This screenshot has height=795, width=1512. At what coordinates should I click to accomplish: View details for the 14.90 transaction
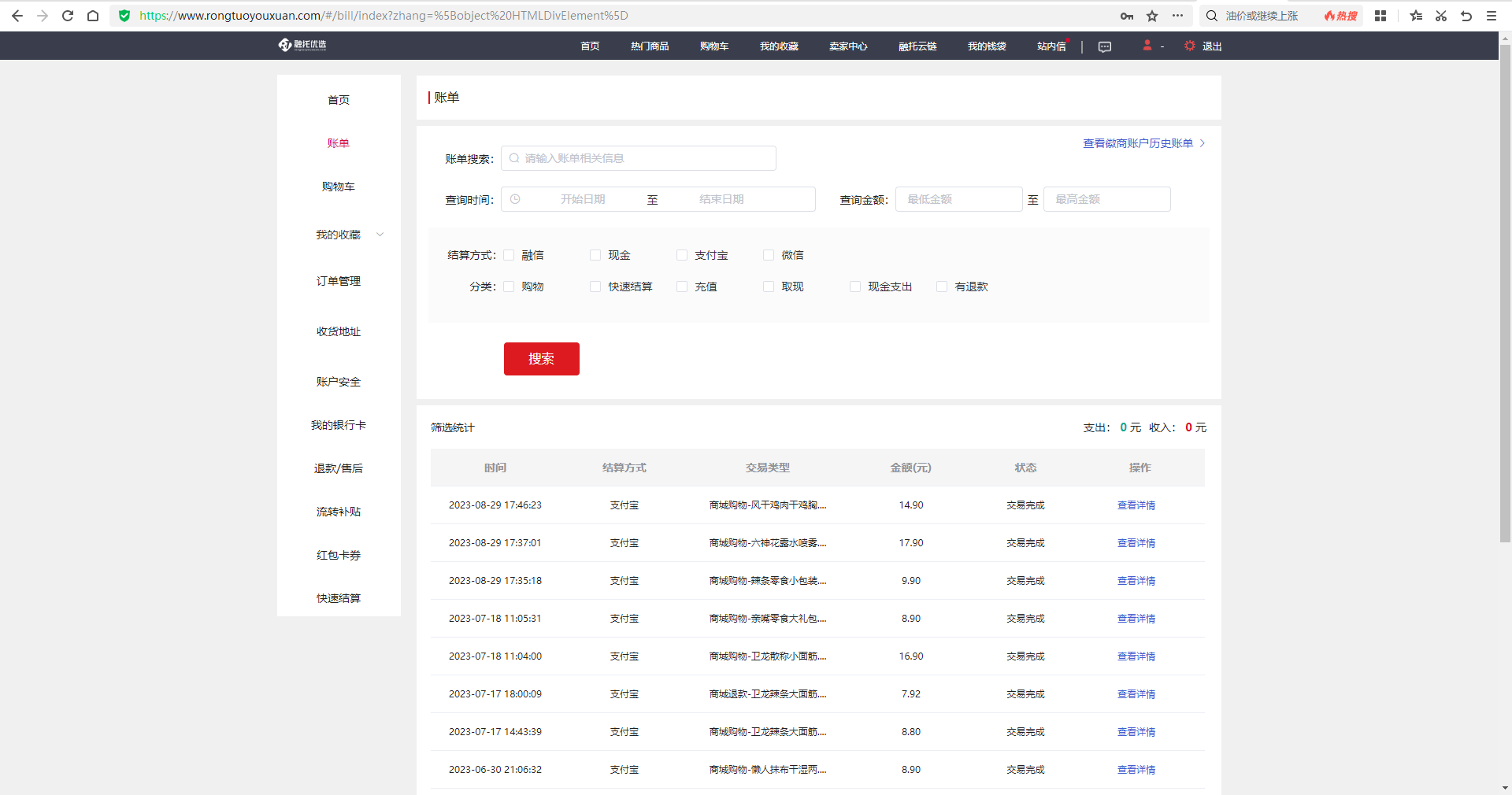(1136, 505)
